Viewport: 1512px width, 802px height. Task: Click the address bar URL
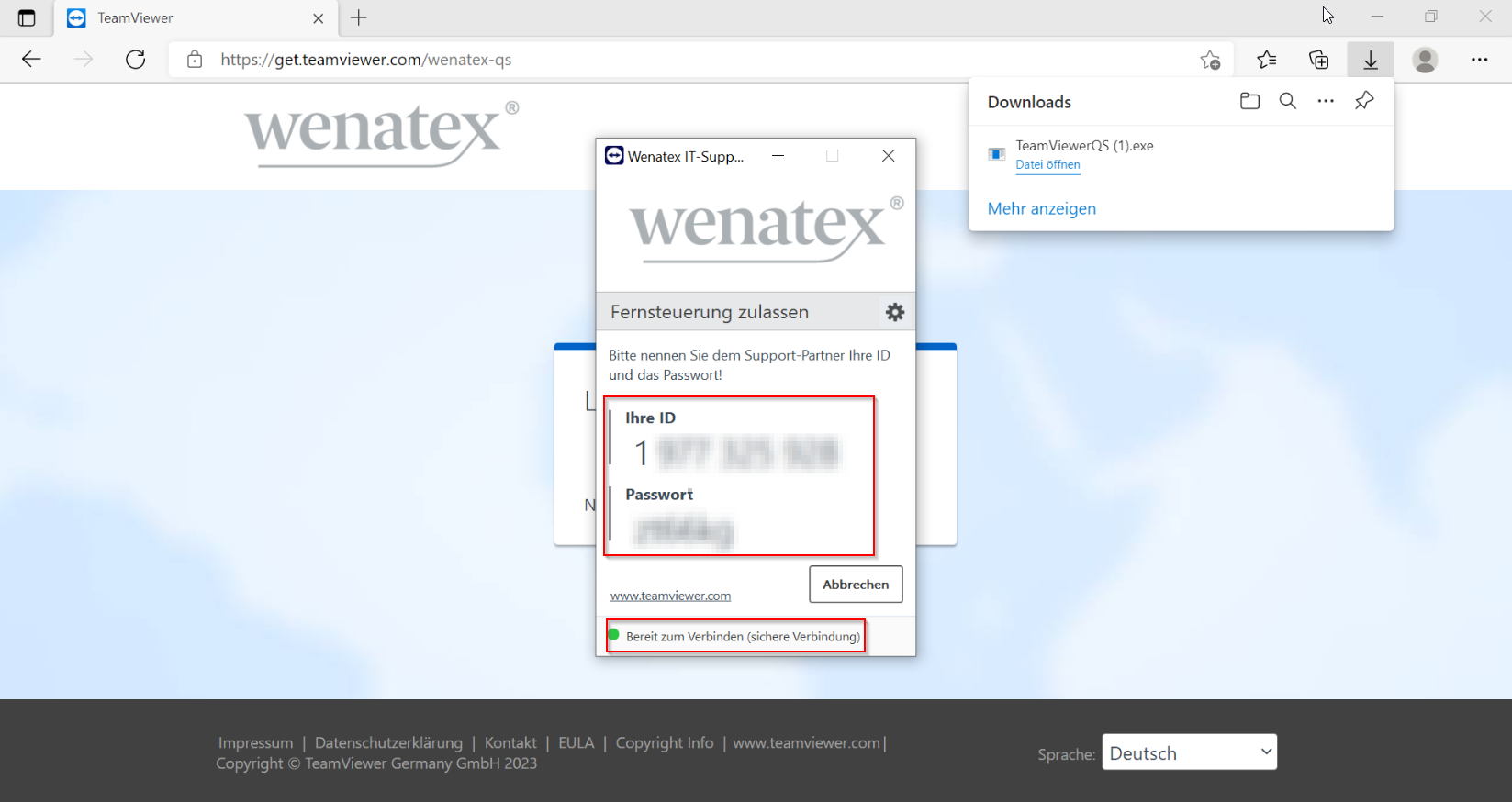click(366, 60)
